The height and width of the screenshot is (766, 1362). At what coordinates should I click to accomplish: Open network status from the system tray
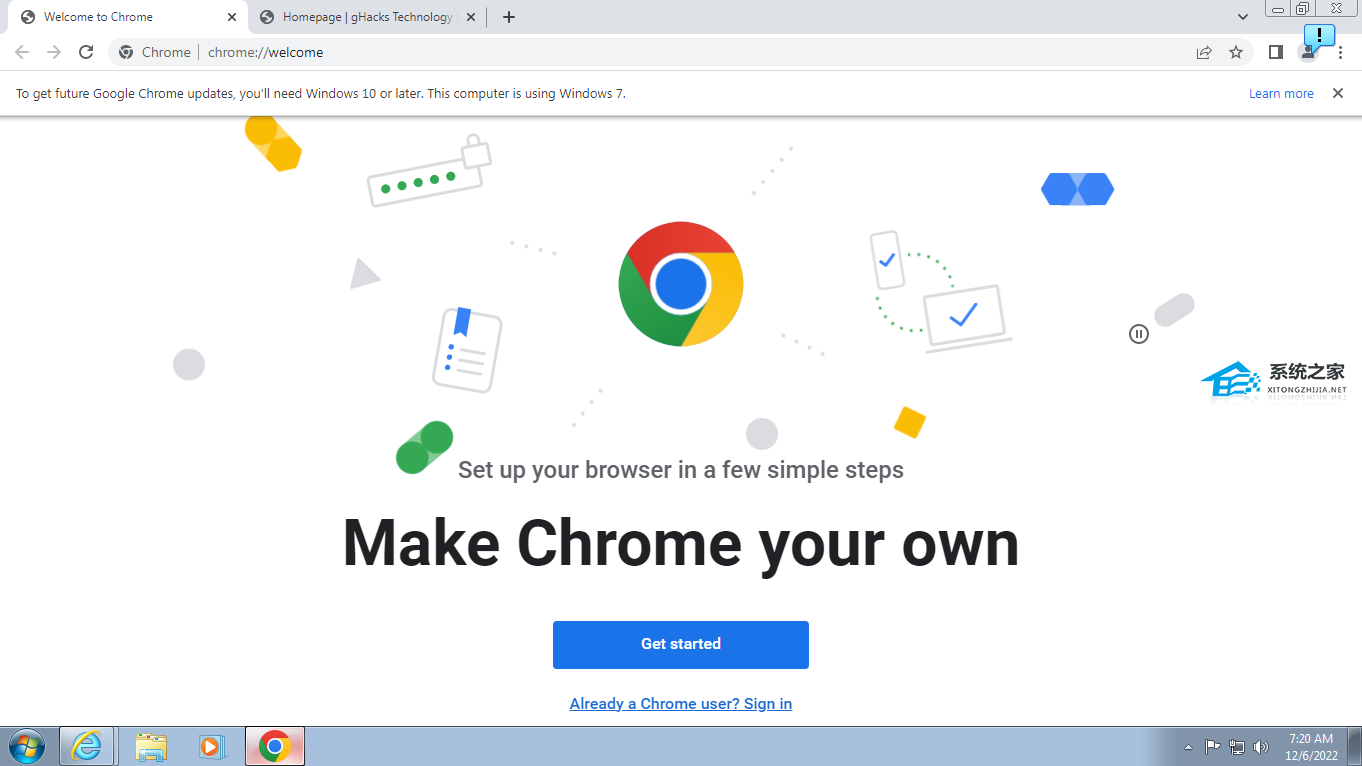pos(1237,746)
